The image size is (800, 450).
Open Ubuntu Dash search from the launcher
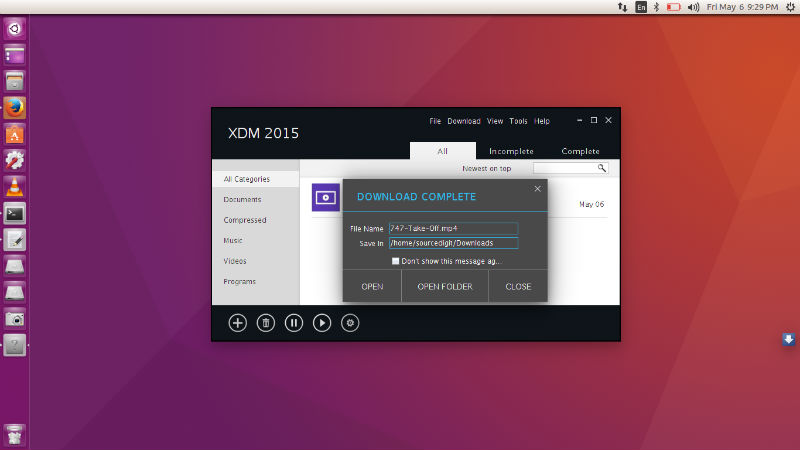click(x=14, y=29)
